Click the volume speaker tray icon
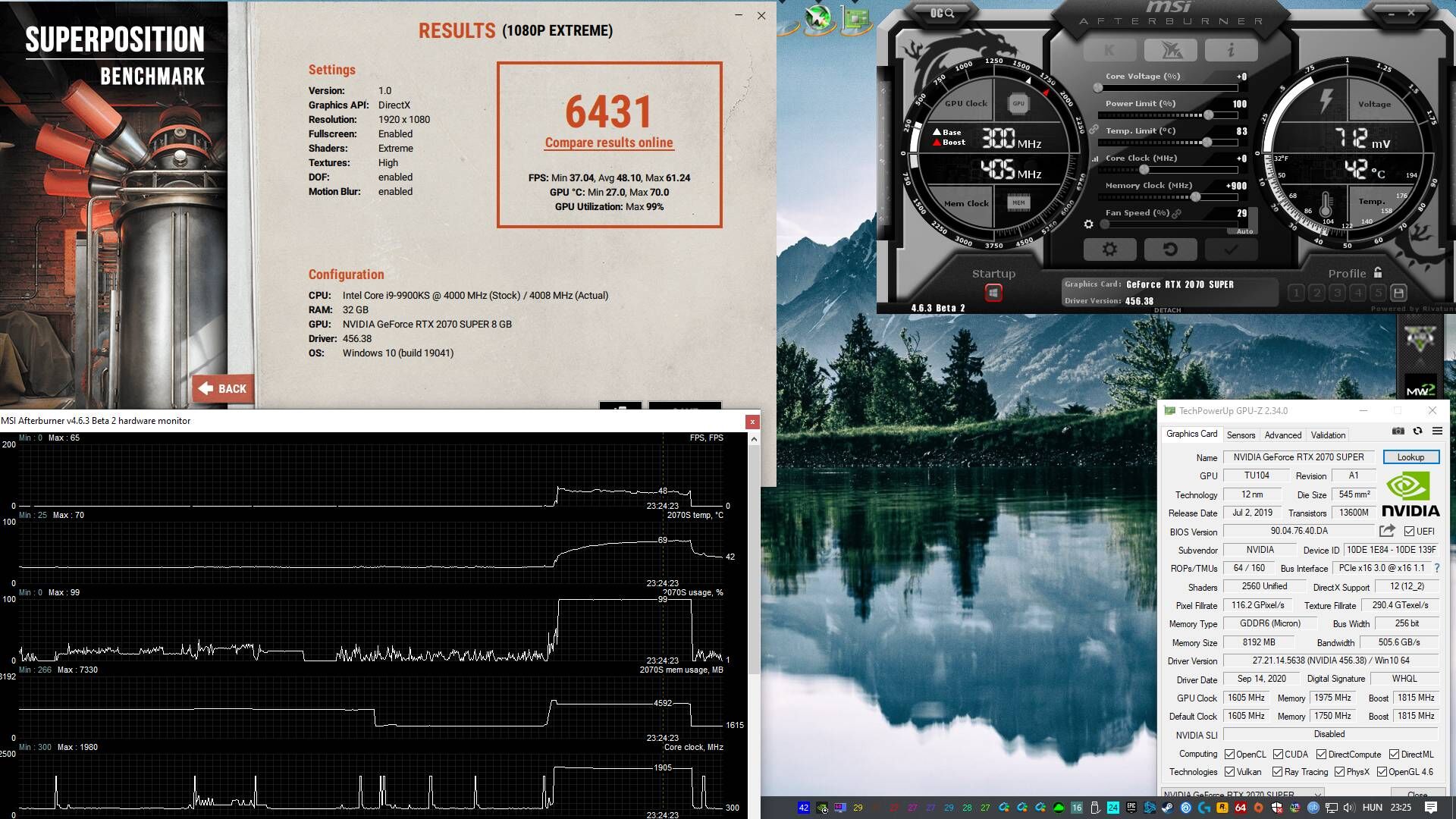Screen dimensions: 1456x819 (x=1349, y=808)
